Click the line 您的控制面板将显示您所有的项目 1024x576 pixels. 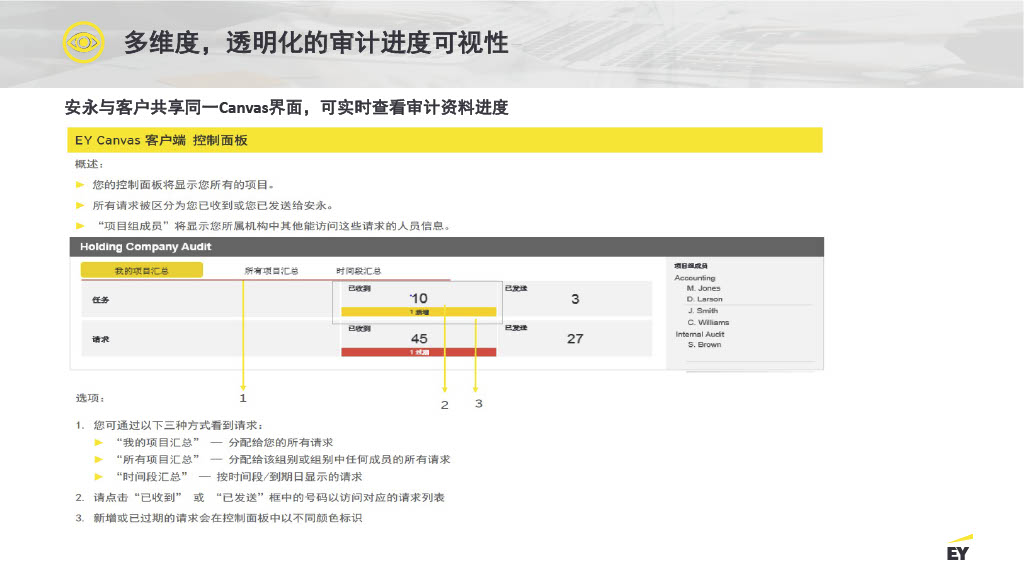(x=183, y=185)
